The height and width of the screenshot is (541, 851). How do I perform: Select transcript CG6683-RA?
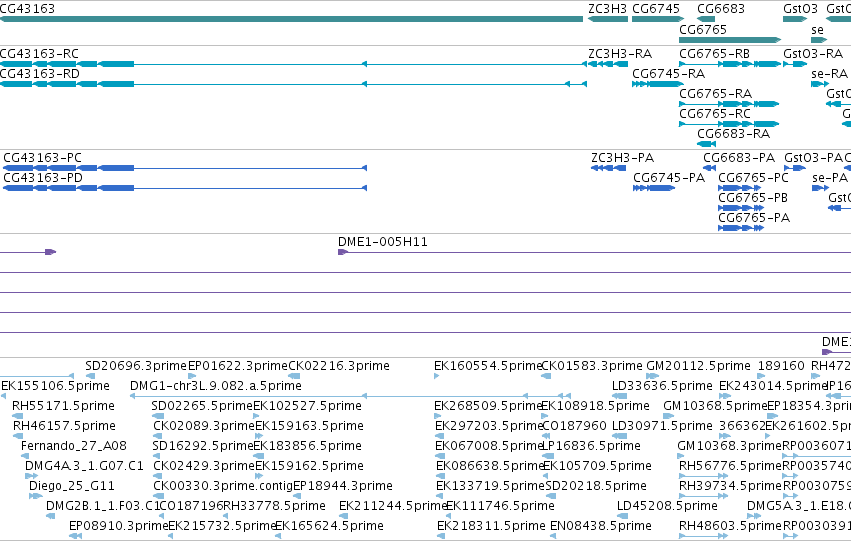(x=707, y=144)
